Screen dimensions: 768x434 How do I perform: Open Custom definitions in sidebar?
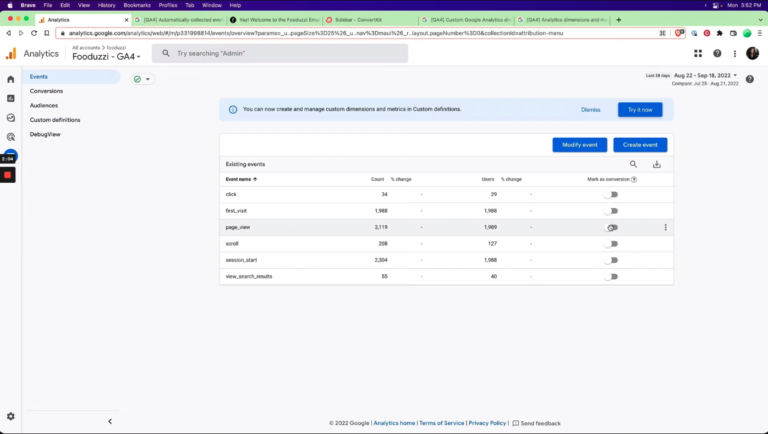(55, 119)
